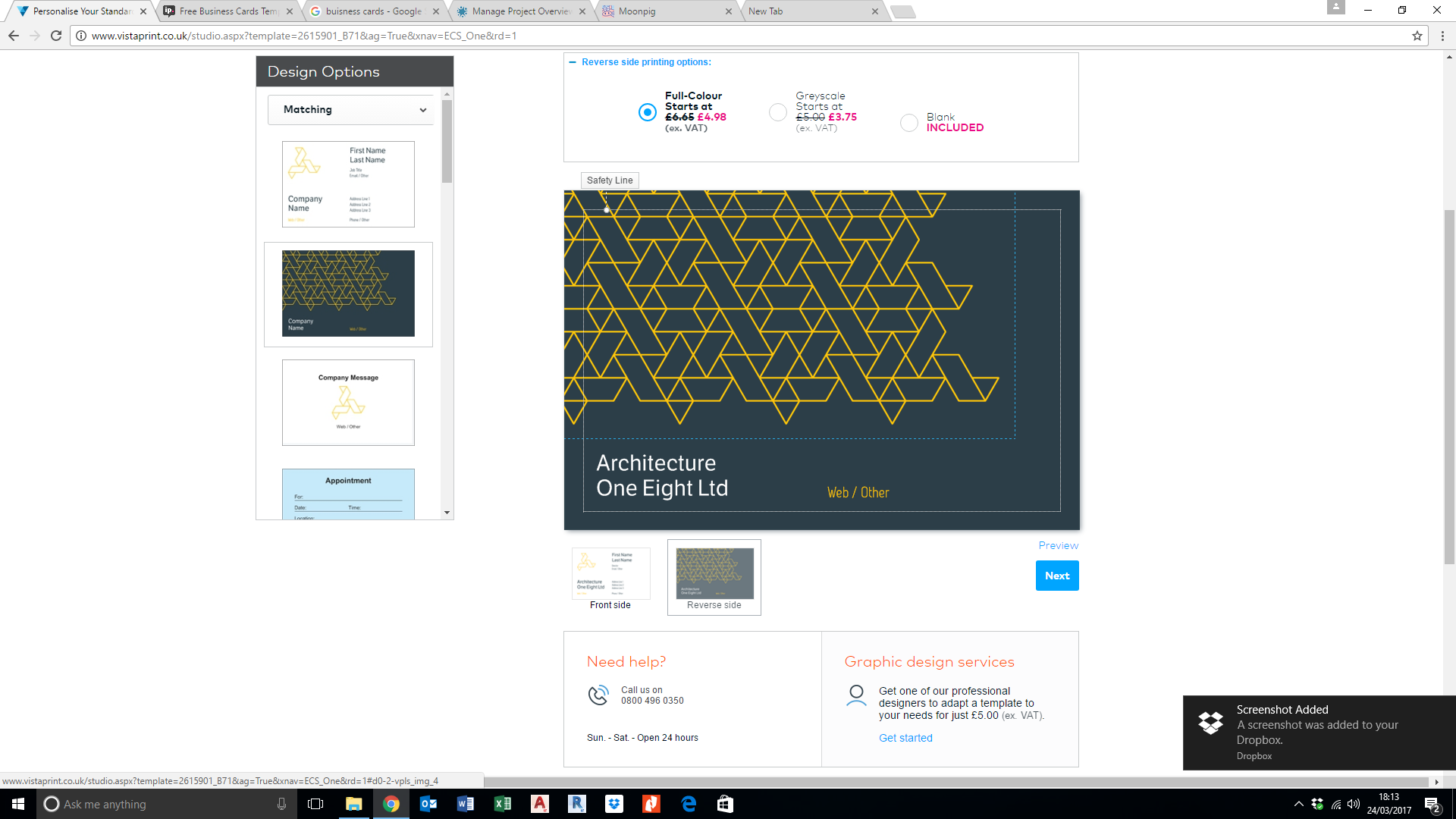Open Word from the taskbar
The height and width of the screenshot is (819, 1456).
pyautogui.click(x=465, y=804)
